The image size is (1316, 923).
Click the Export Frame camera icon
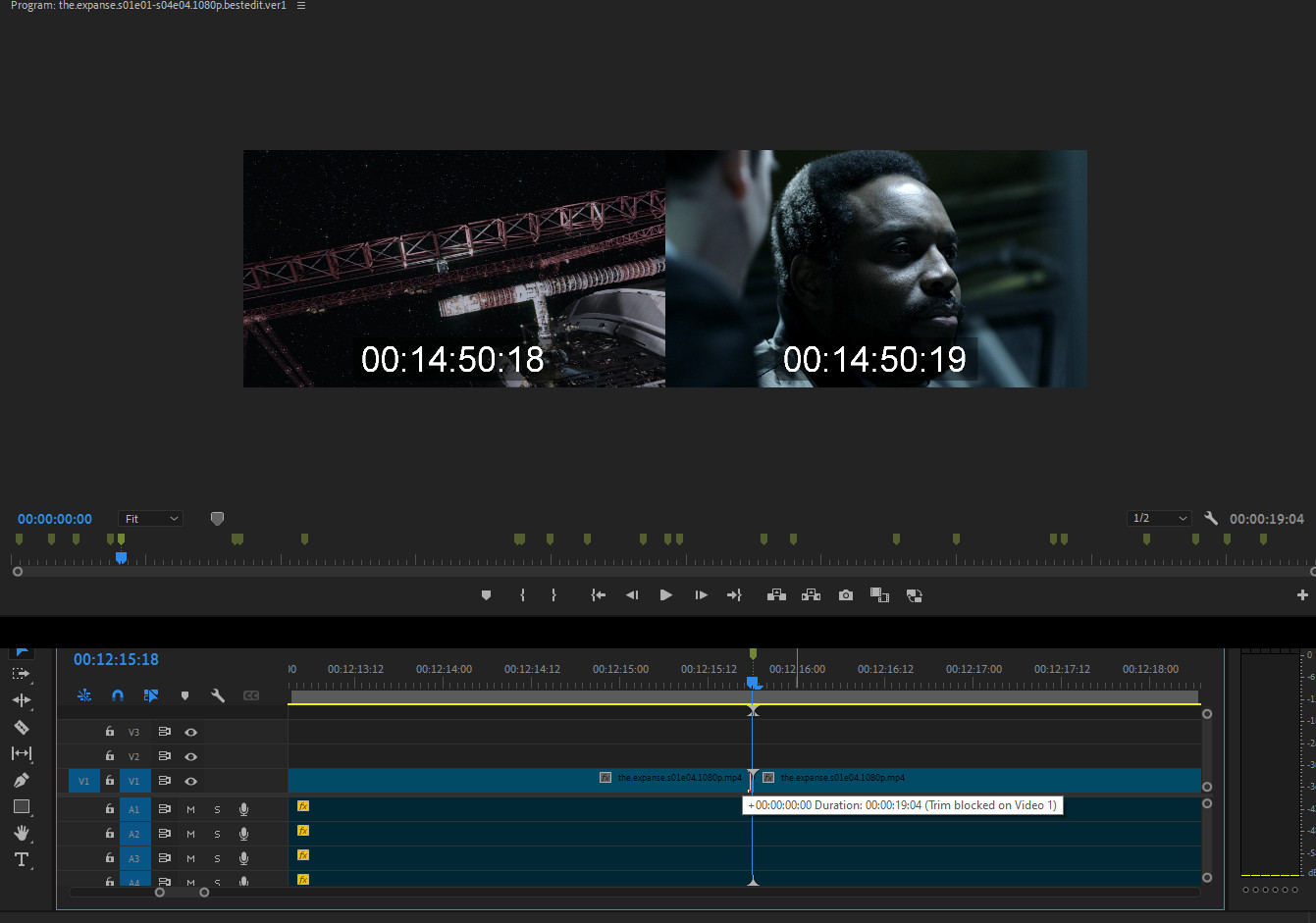click(846, 595)
